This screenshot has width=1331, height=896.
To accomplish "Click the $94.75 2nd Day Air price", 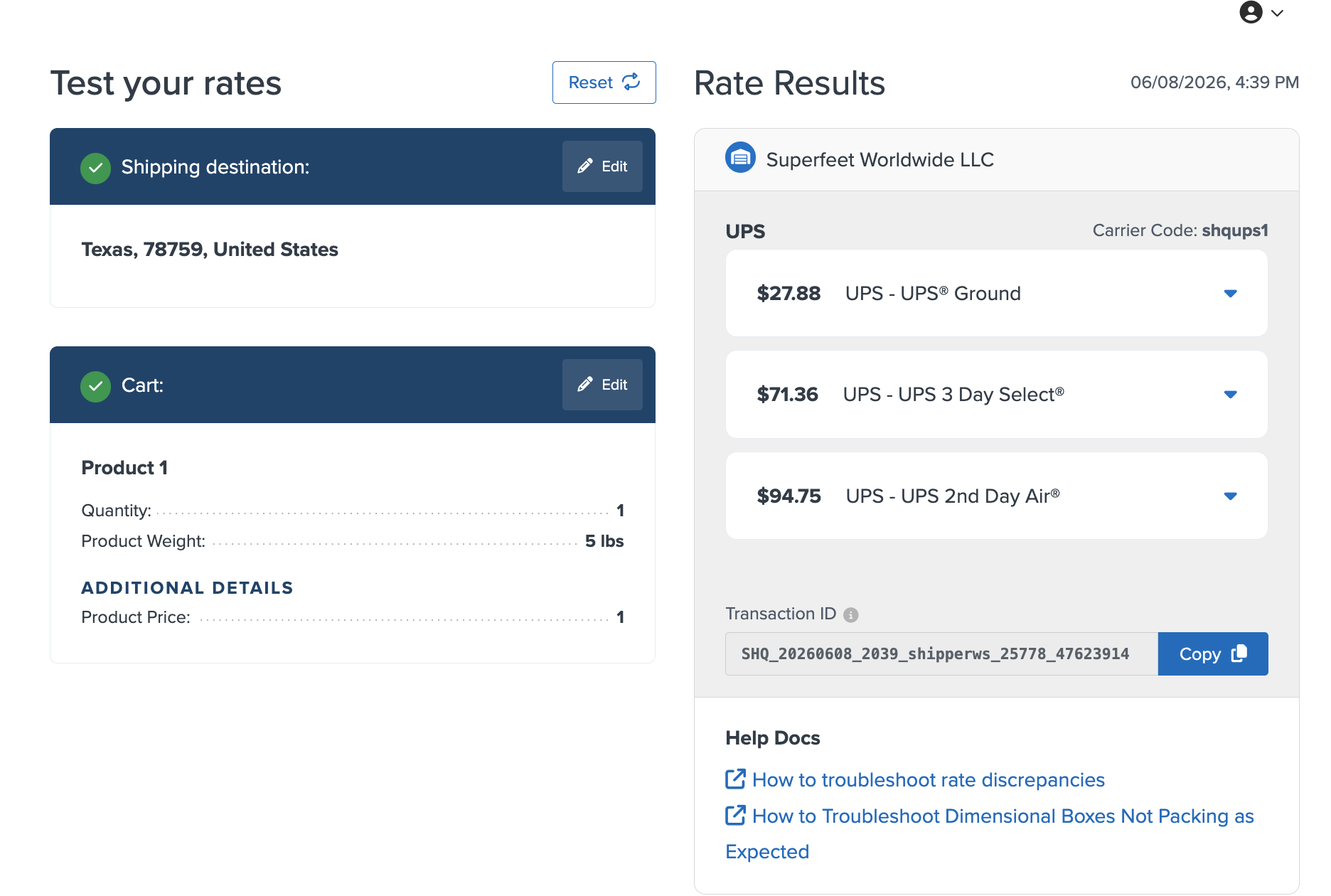I will click(x=789, y=496).
